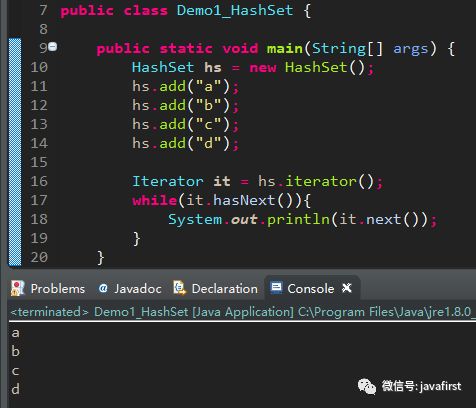Click the hs.add("a") statement
The image size is (476, 408).
[185, 87]
